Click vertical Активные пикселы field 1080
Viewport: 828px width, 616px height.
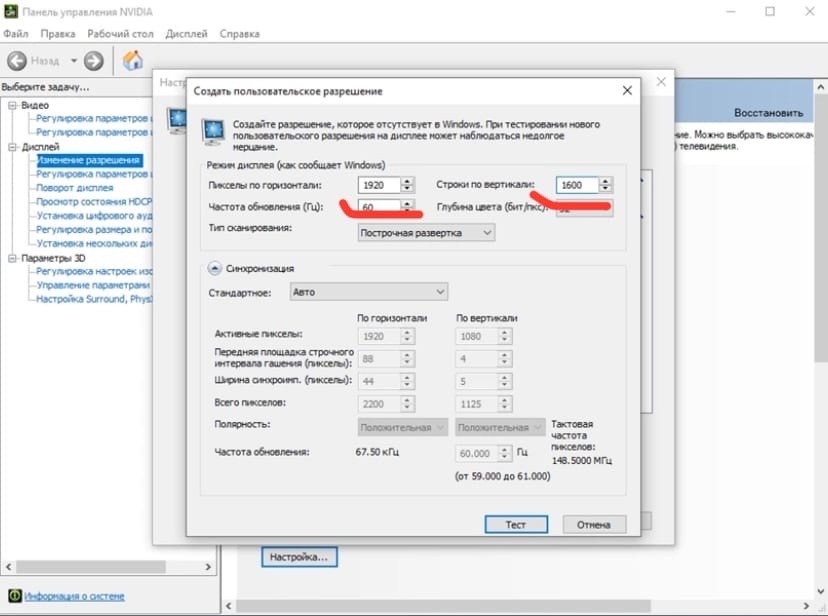477,337
